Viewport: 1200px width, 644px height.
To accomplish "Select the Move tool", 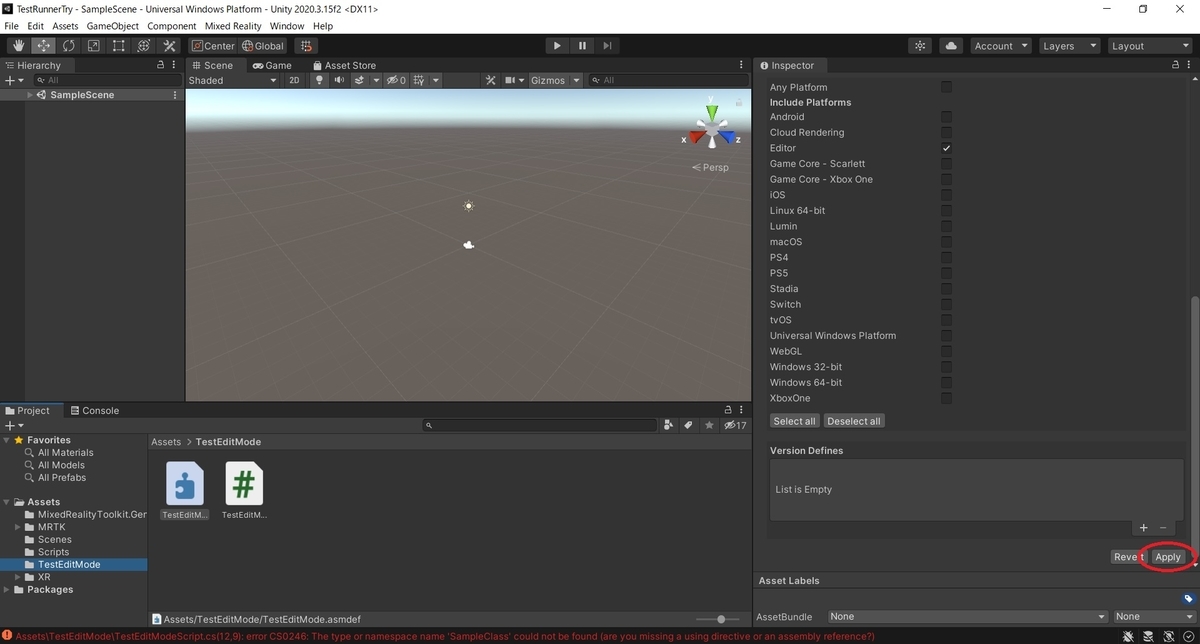I will pyautogui.click(x=43, y=45).
